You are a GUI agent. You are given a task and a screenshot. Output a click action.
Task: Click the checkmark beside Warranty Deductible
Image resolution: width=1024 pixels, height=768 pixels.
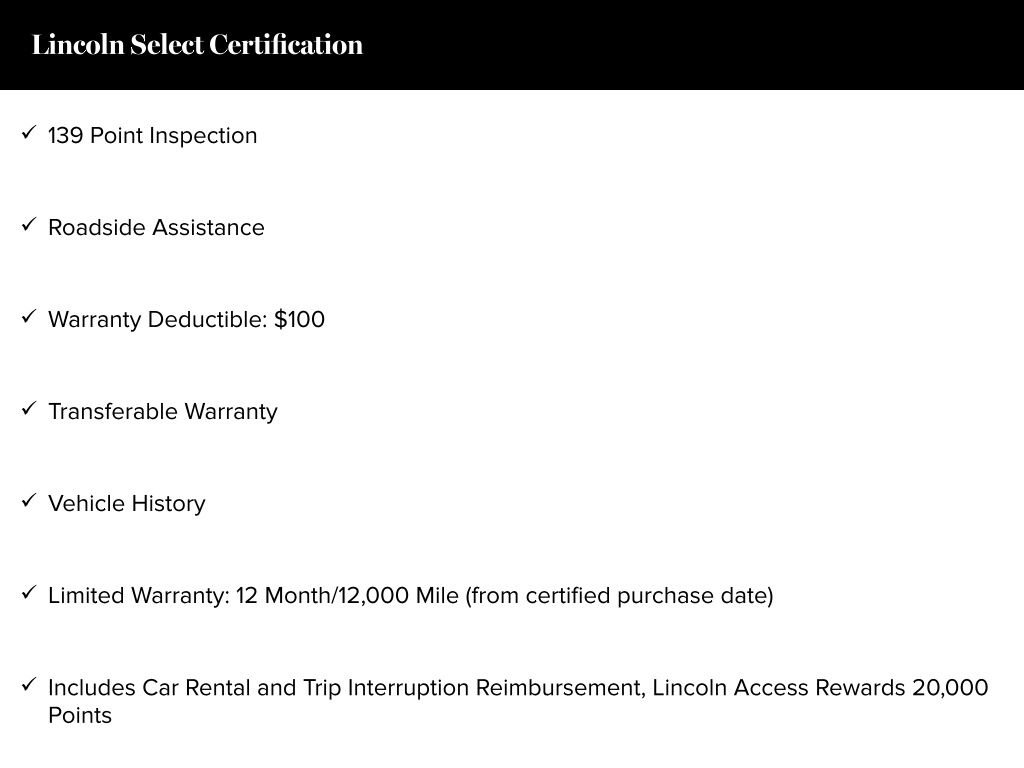[x=29, y=316]
